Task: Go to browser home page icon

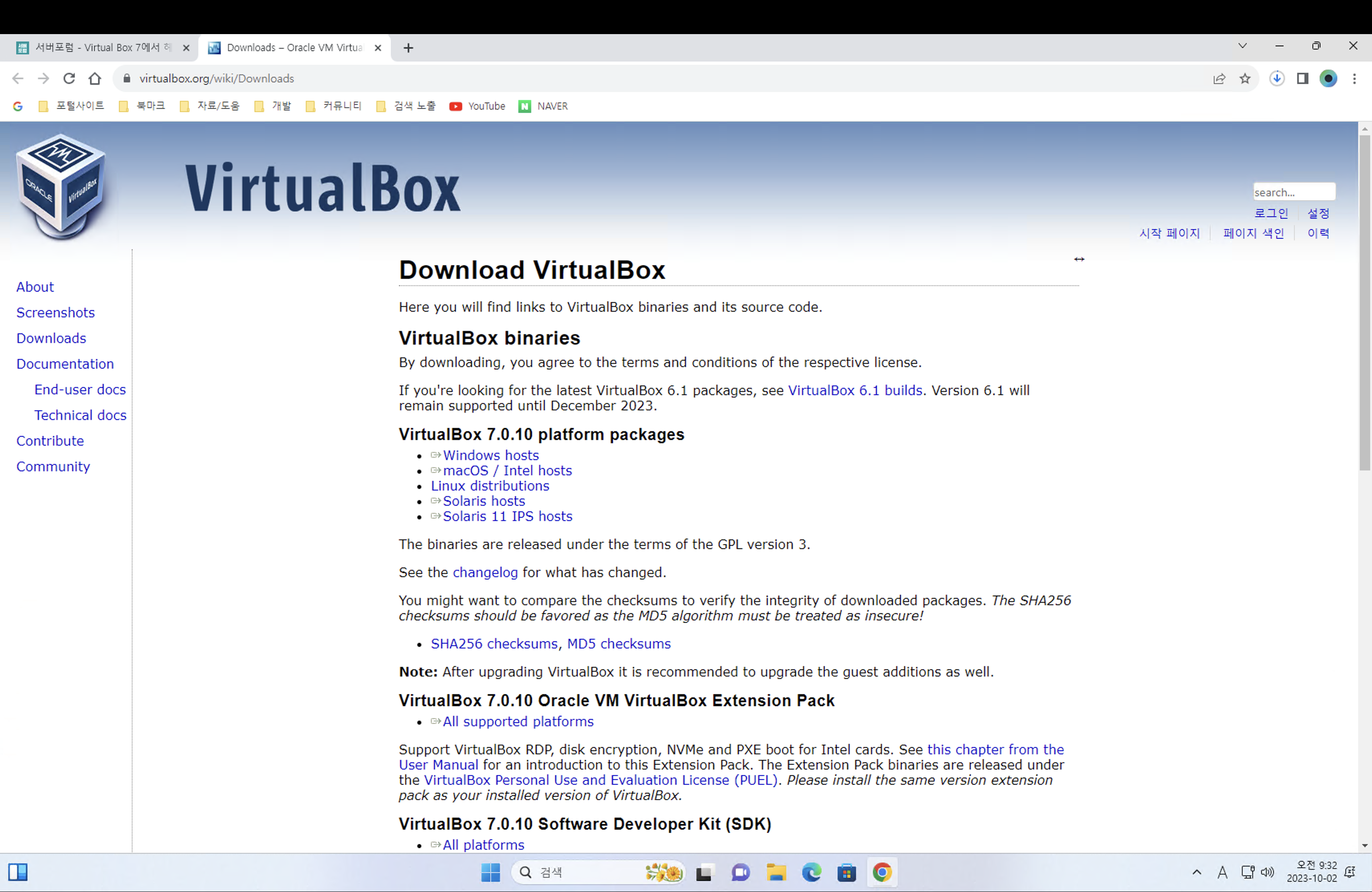Action: tap(95, 78)
